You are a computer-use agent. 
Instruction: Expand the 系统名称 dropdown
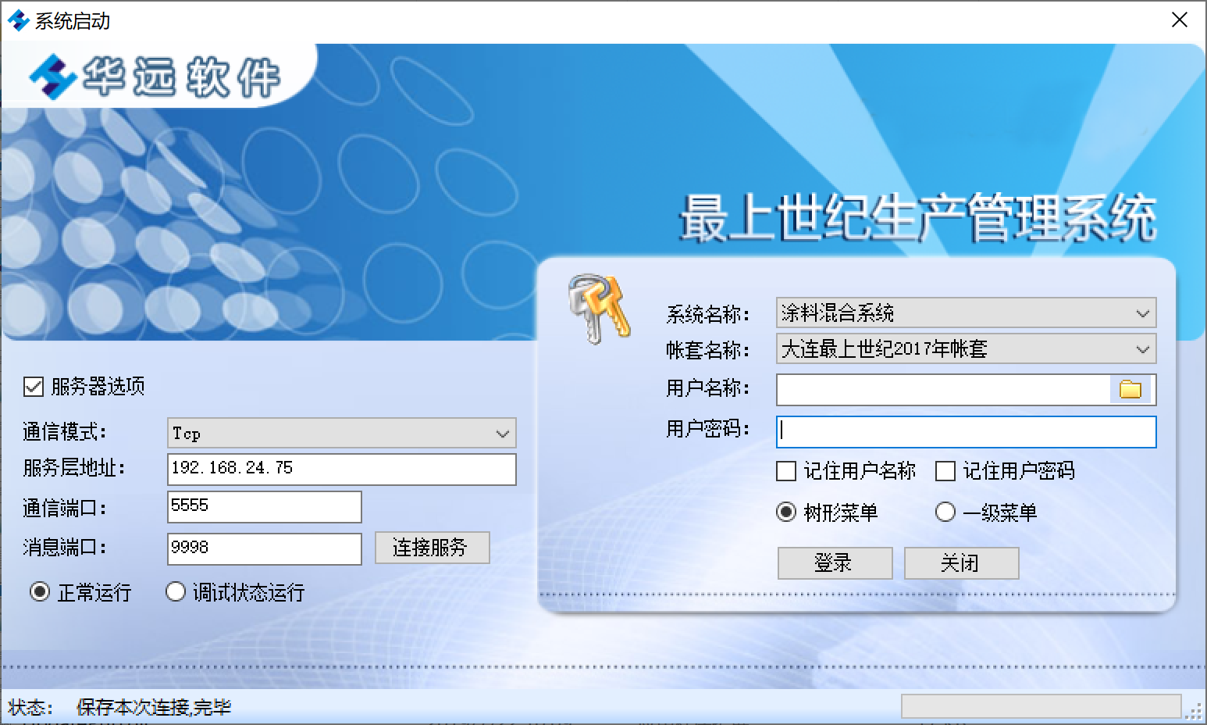point(1142,314)
